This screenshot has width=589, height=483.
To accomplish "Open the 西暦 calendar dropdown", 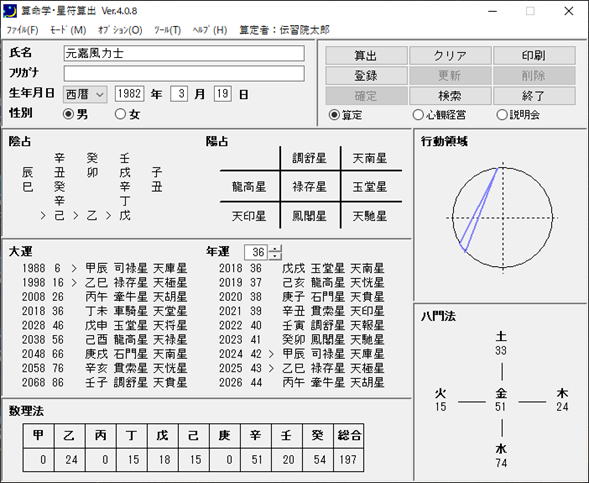I will click(x=85, y=94).
